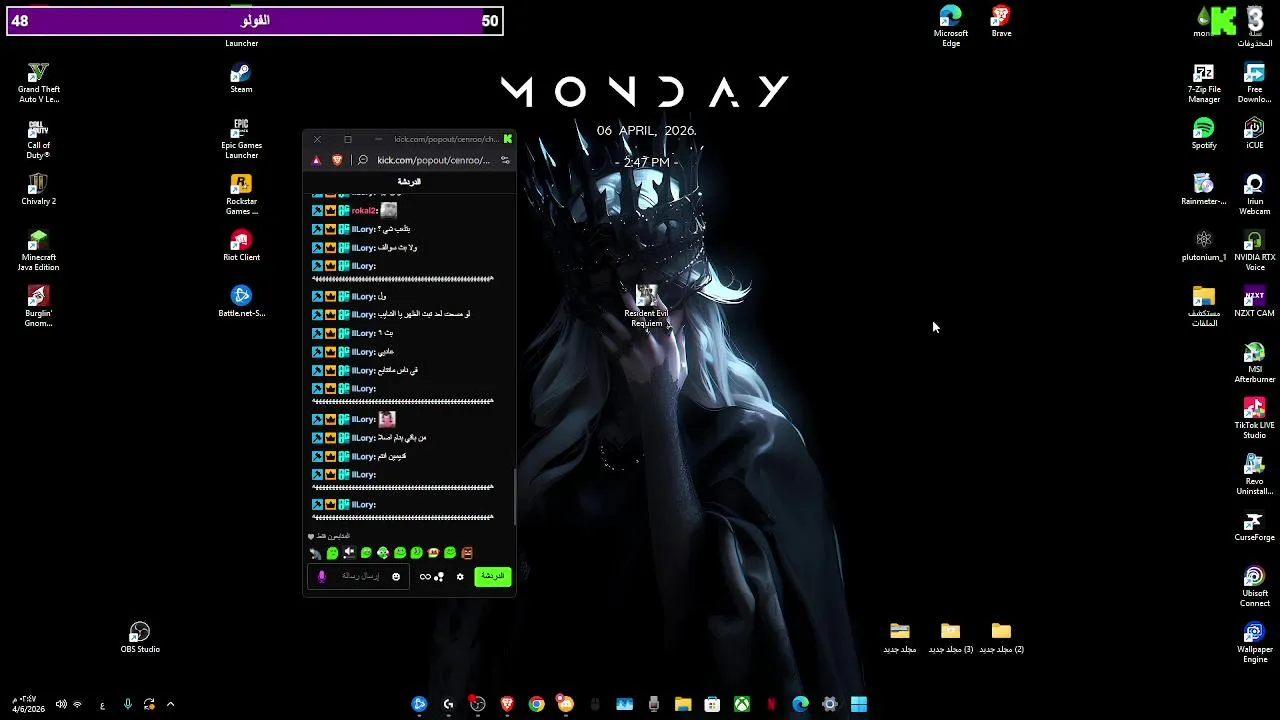Open volume control in system tray
Image resolution: width=1280 pixels, height=720 pixels.
[x=61, y=705]
